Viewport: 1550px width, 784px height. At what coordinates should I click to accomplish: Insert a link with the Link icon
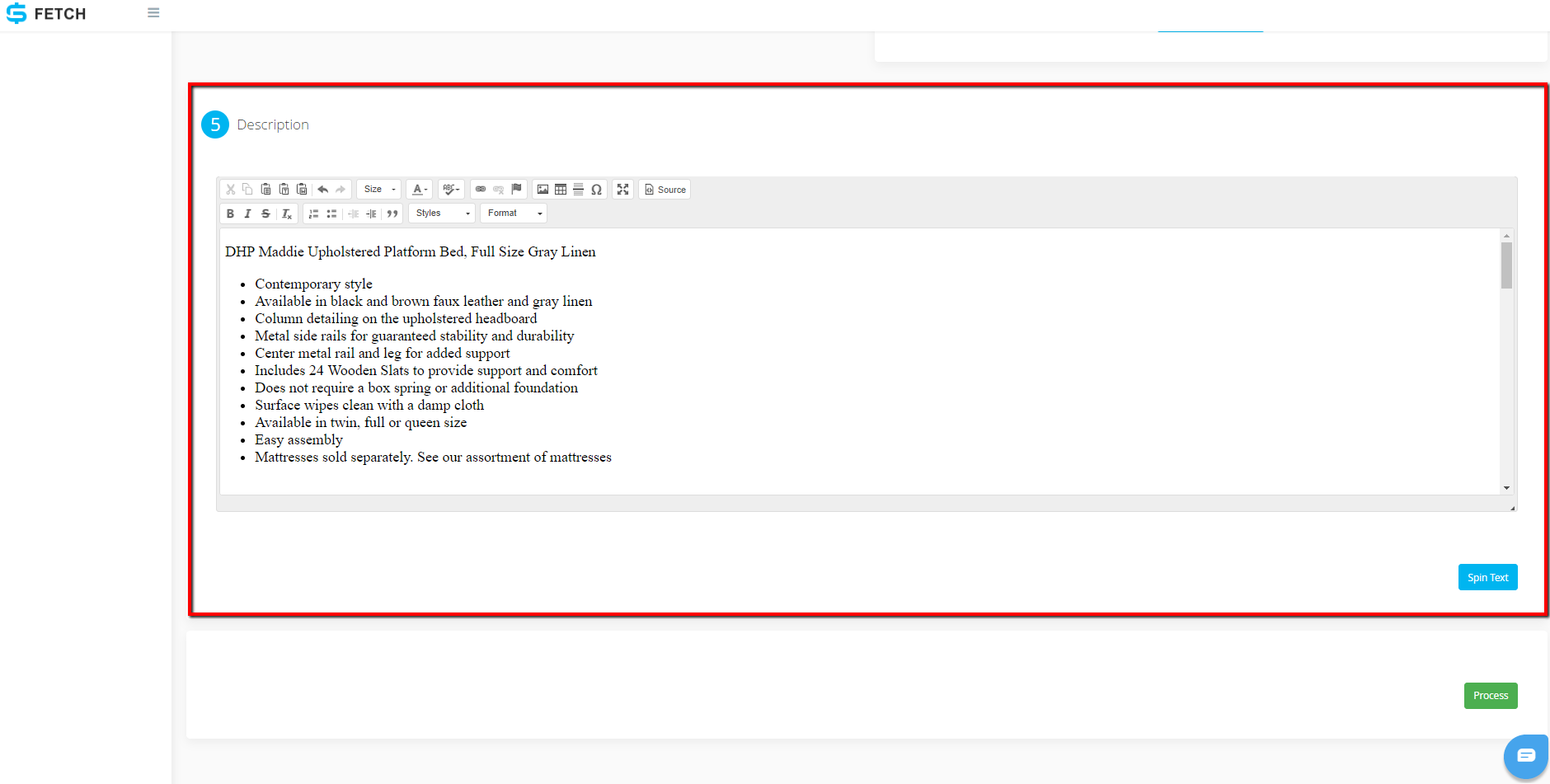pyautogui.click(x=481, y=190)
